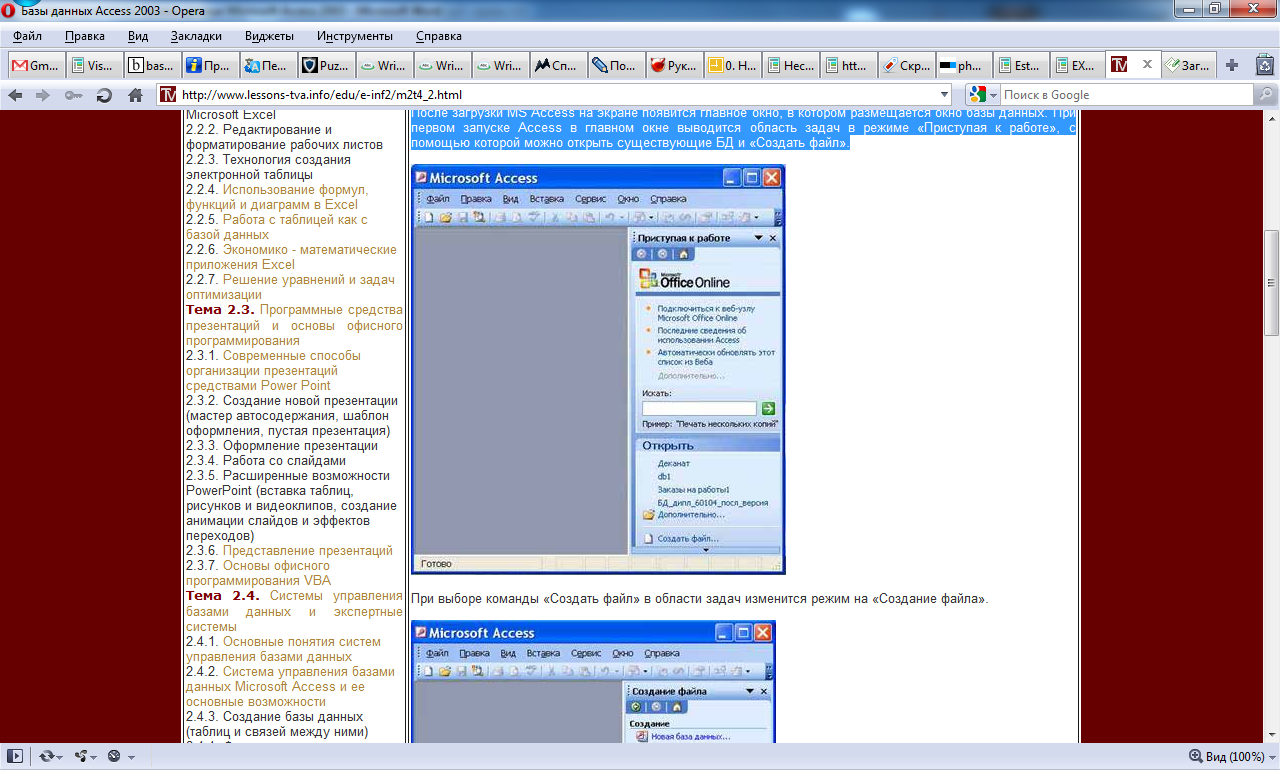
Task: Open the Правка menu
Action: 85,36
